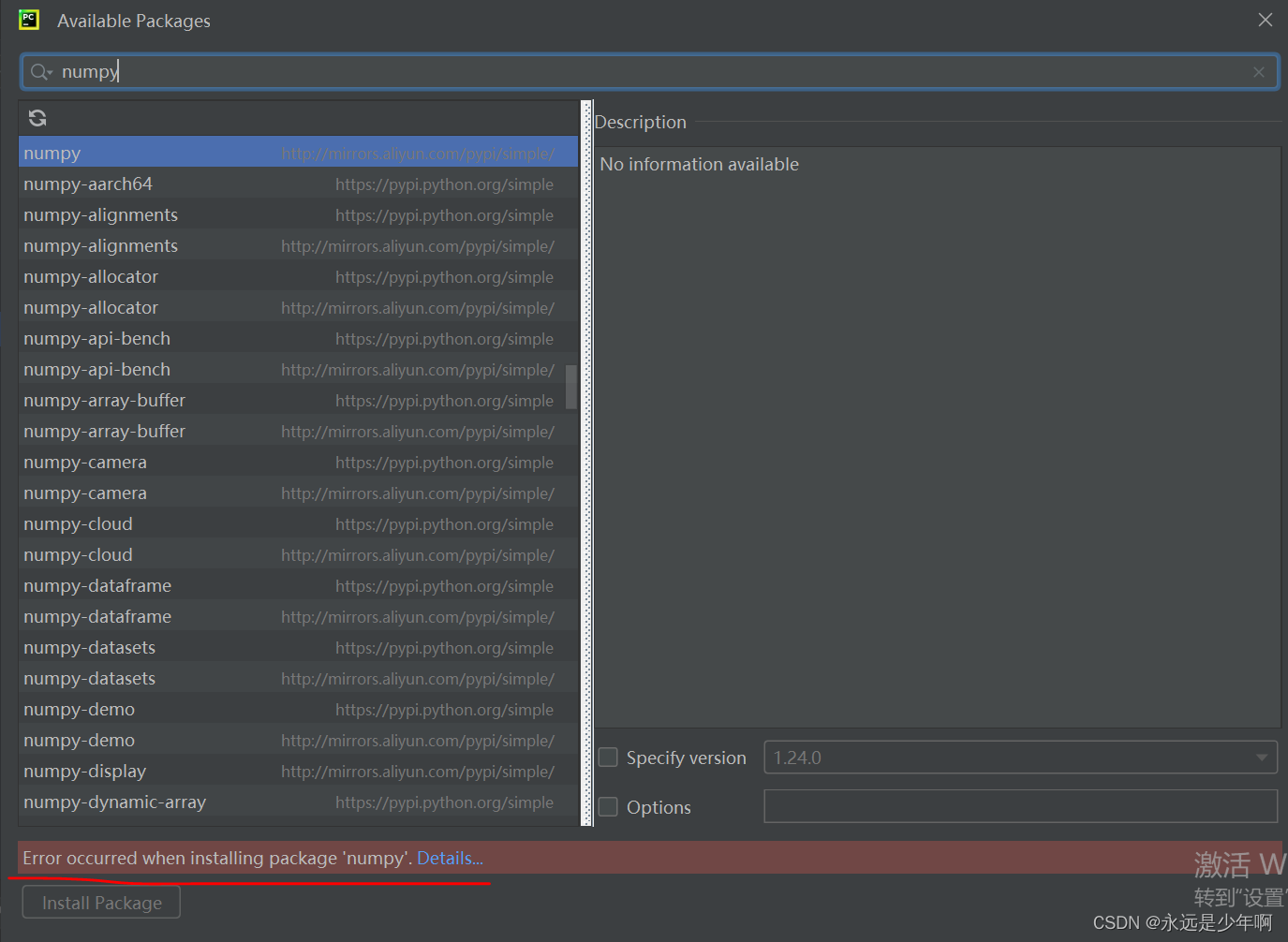This screenshot has height=942, width=1288.
Task: Enable the Specify version checkbox
Action: (x=607, y=757)
